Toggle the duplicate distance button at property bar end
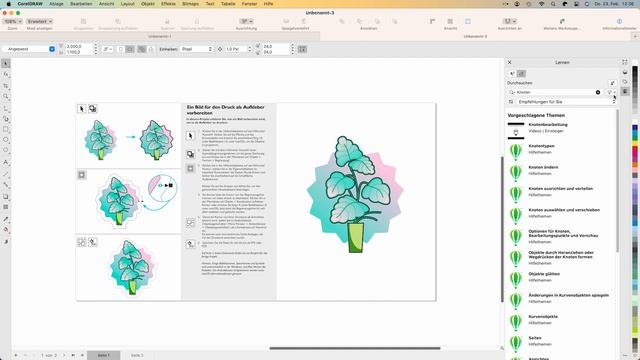Image resolution: width=640 pixels, height=360 pixels. point(302,49)
